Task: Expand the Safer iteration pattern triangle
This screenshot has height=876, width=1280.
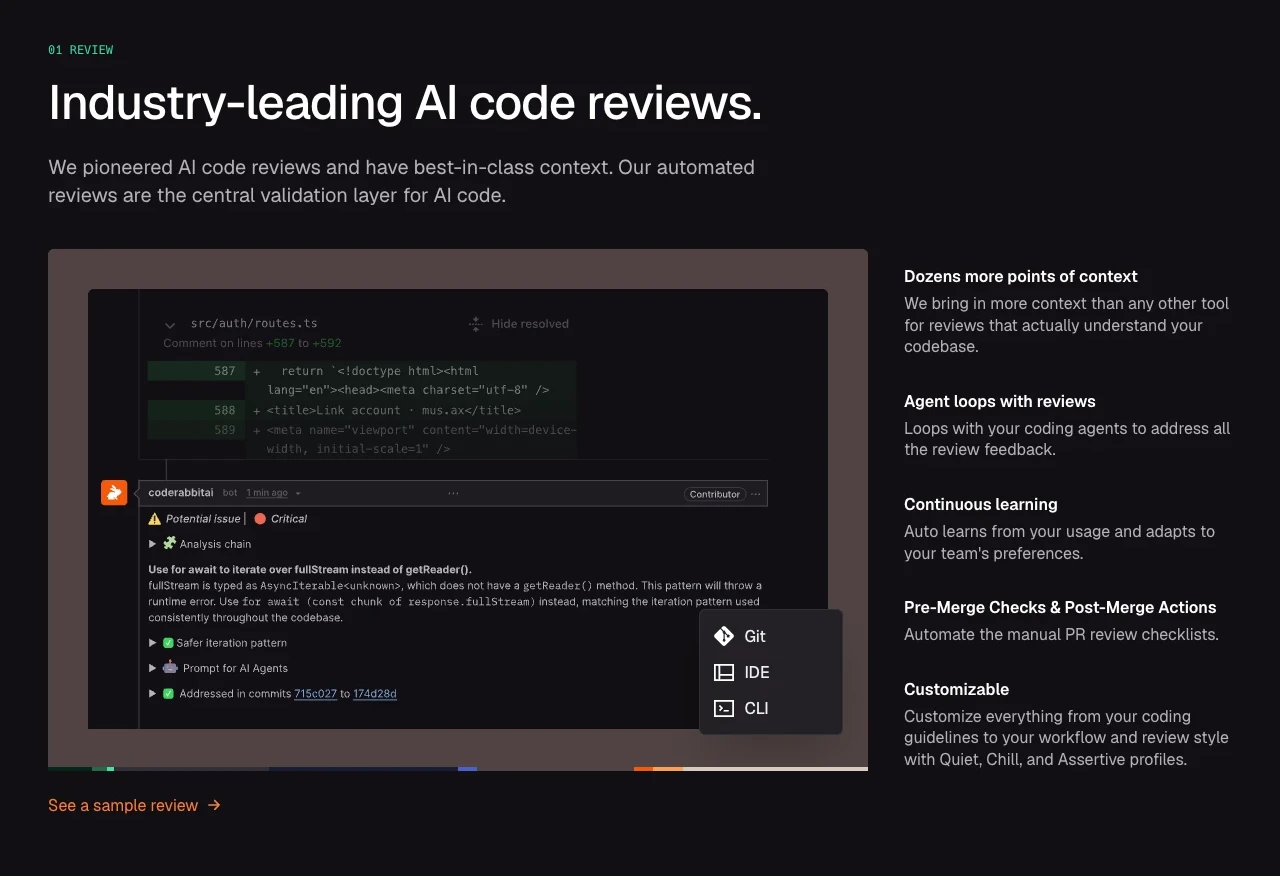Action: tap(153, 643)
